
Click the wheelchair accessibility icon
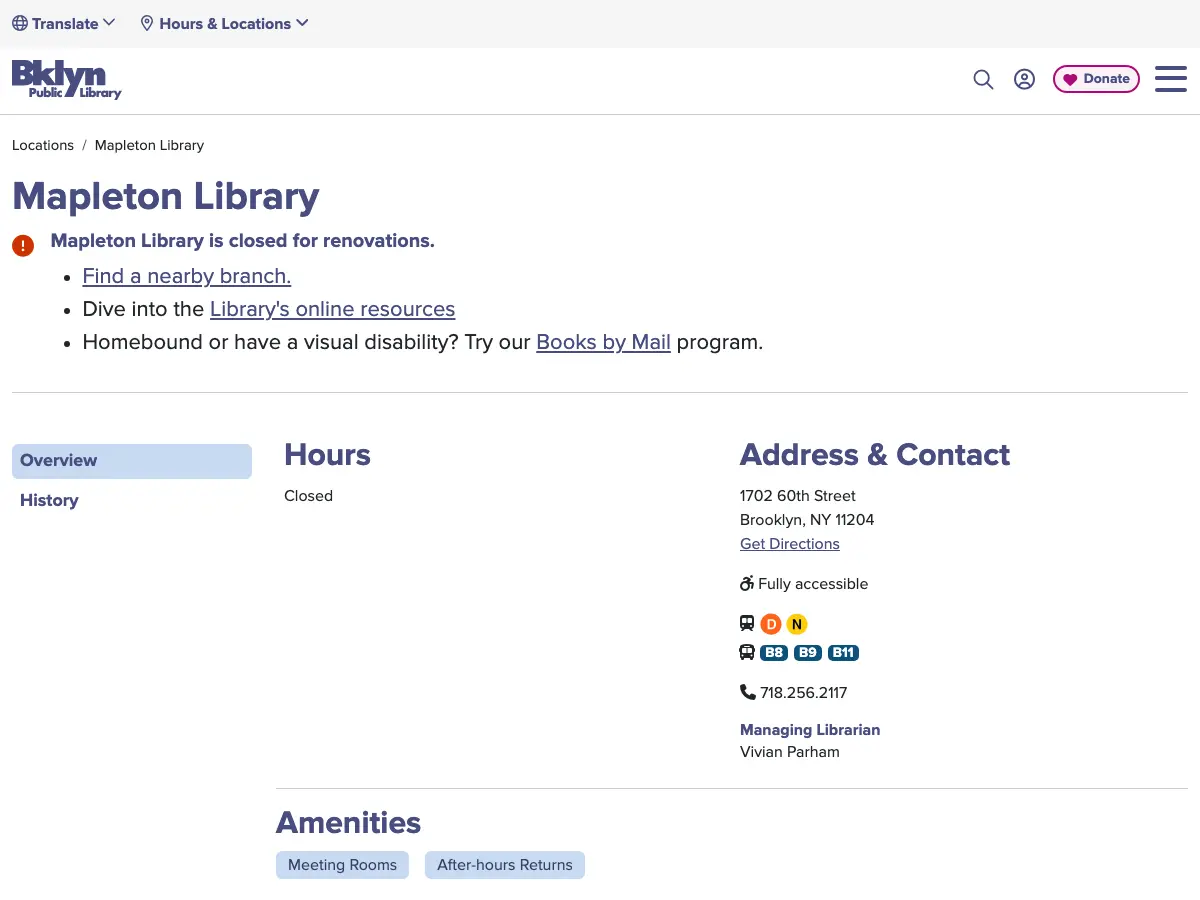tap(747, 583)
